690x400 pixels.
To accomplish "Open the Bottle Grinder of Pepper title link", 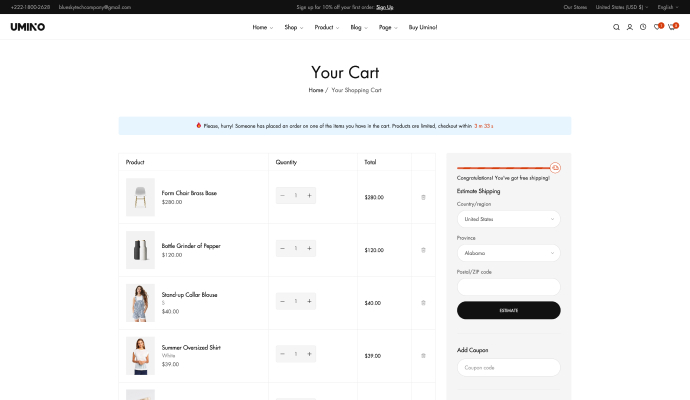I will (x=191, y=246).
